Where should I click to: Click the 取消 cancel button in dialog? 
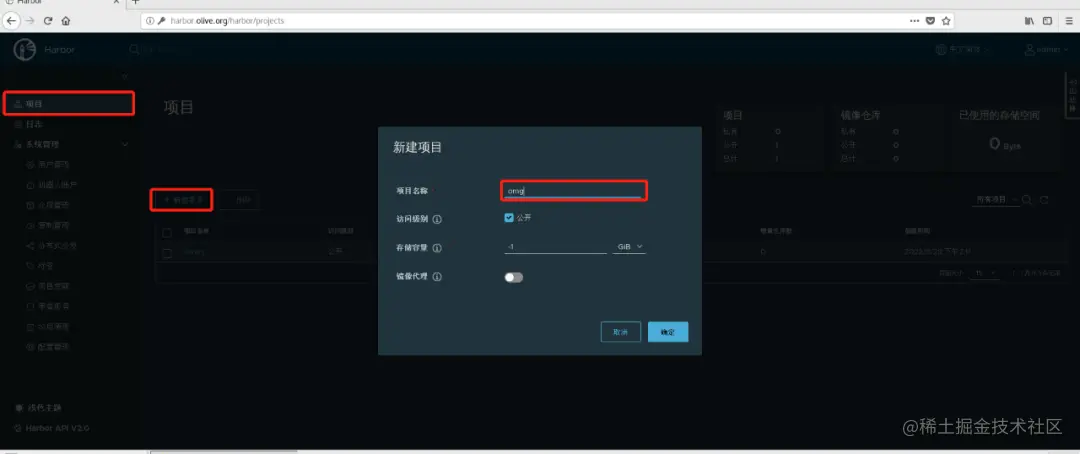(621, 332)
